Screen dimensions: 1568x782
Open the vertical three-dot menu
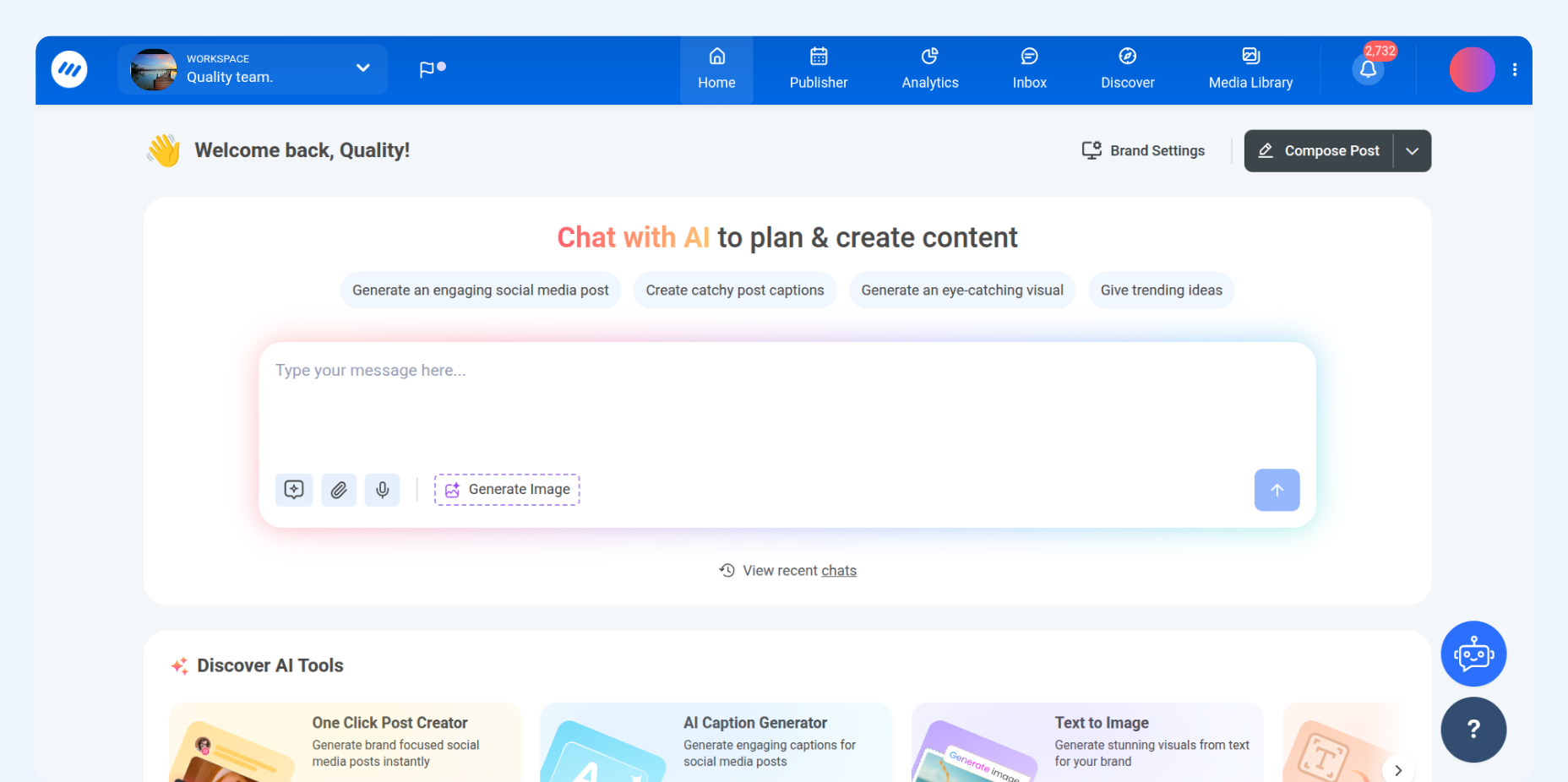(x=1515, y=70)
